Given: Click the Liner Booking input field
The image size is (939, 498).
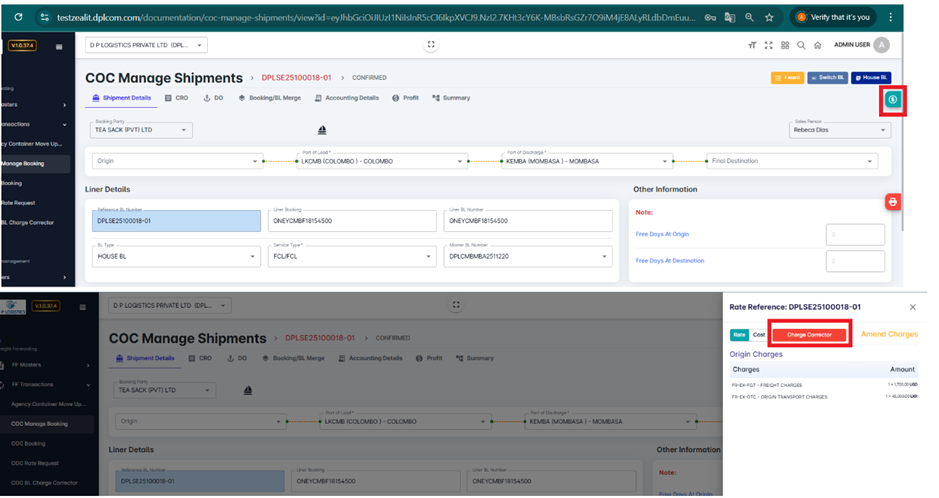Looking at the screenshot, I should click(x=352, y=221).
